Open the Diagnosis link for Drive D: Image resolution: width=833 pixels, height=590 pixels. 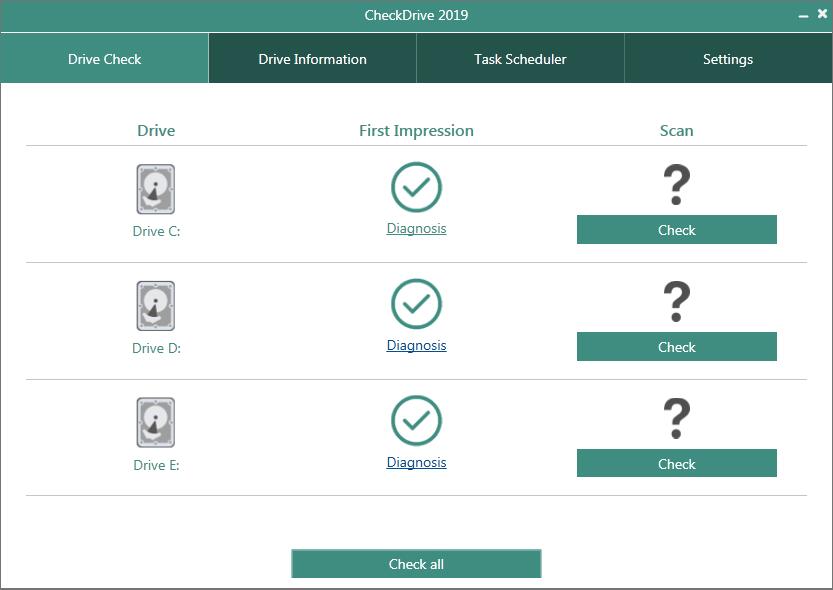click(416, 346)
